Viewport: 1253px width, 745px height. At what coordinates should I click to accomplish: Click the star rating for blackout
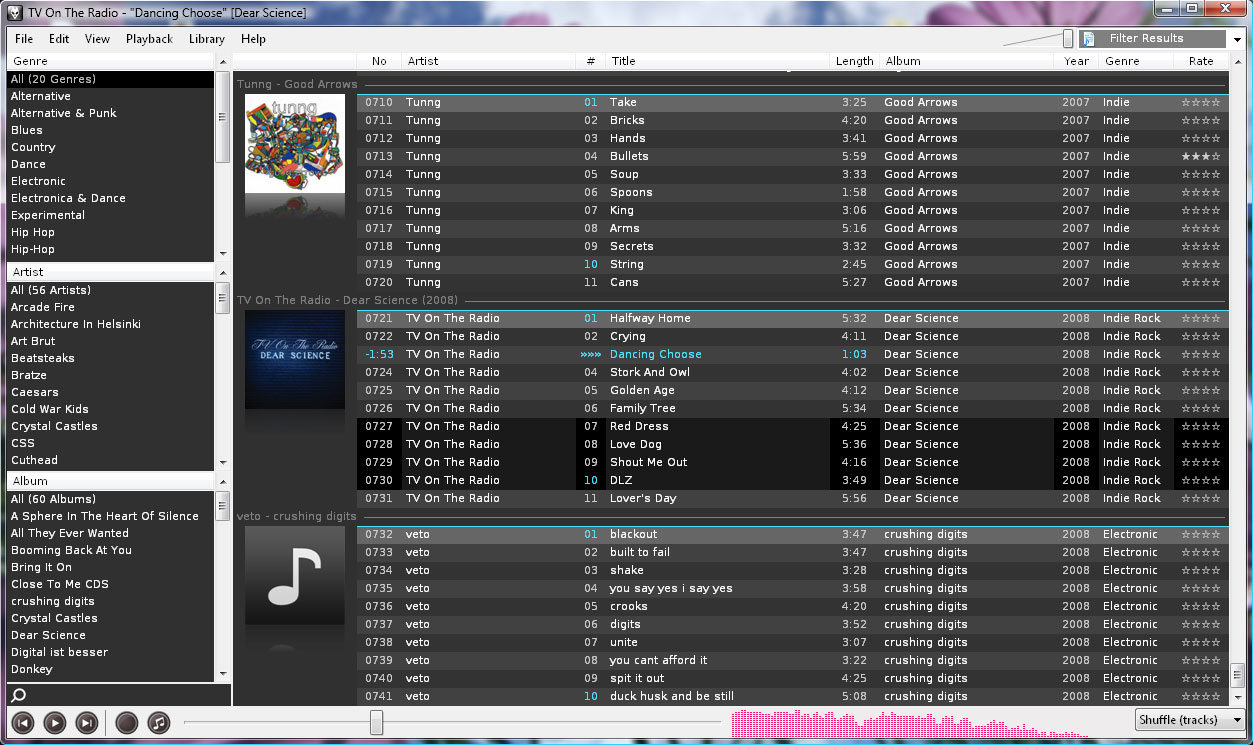1201,534
